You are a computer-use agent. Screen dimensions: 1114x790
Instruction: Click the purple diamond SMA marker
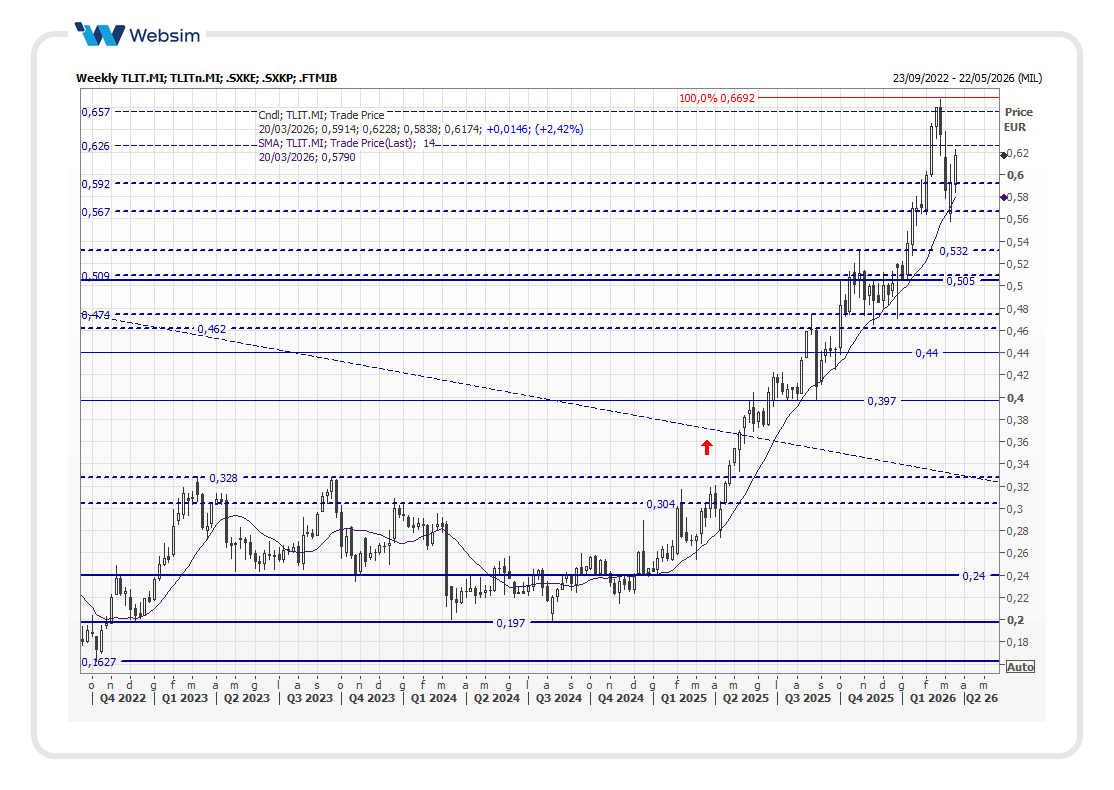(x=1003, y=197)
